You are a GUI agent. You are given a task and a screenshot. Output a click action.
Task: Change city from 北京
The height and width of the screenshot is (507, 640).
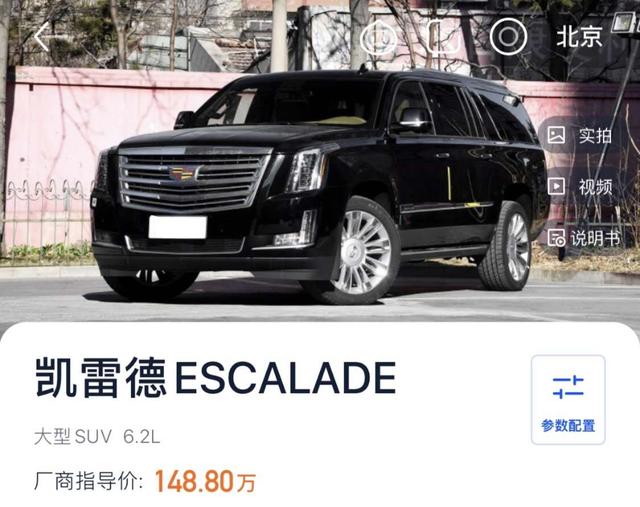579,37
